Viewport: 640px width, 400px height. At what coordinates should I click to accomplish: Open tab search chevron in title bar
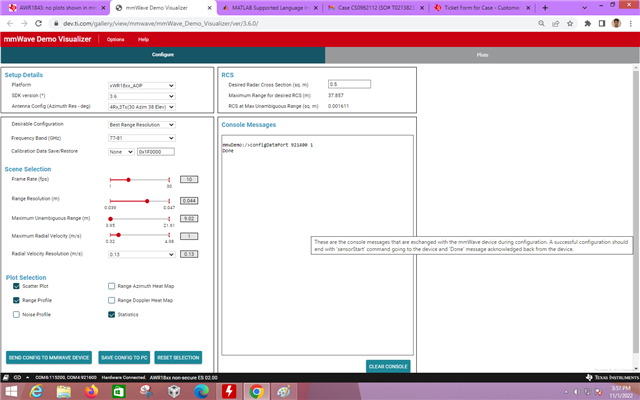(x=584, y=8)
